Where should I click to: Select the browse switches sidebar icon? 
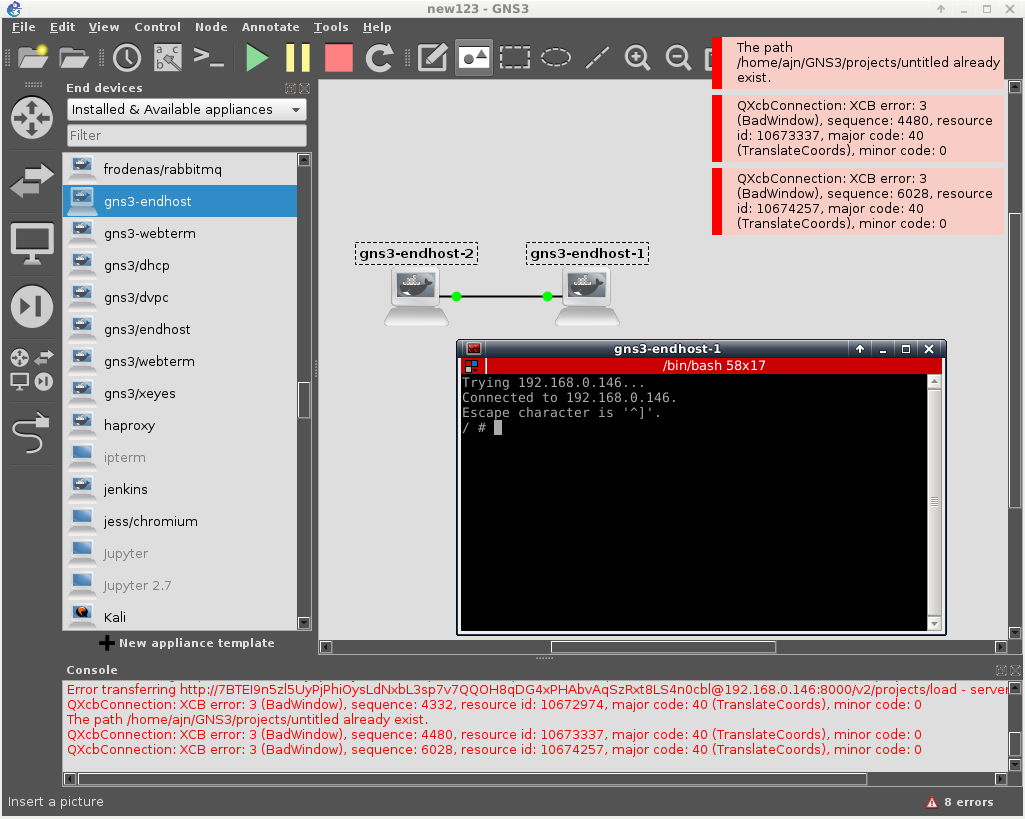coord(31,181)
